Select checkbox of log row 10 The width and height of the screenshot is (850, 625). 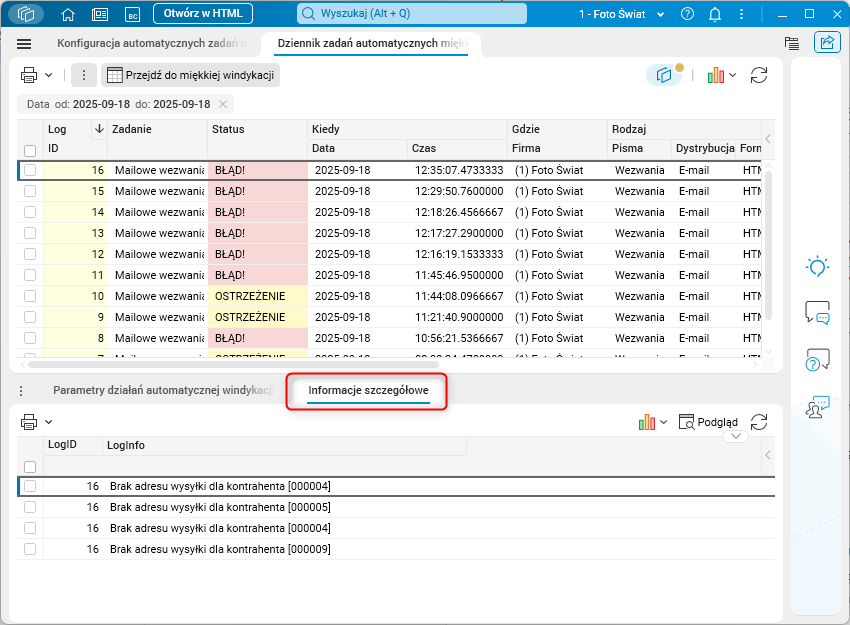click(30, 297)
